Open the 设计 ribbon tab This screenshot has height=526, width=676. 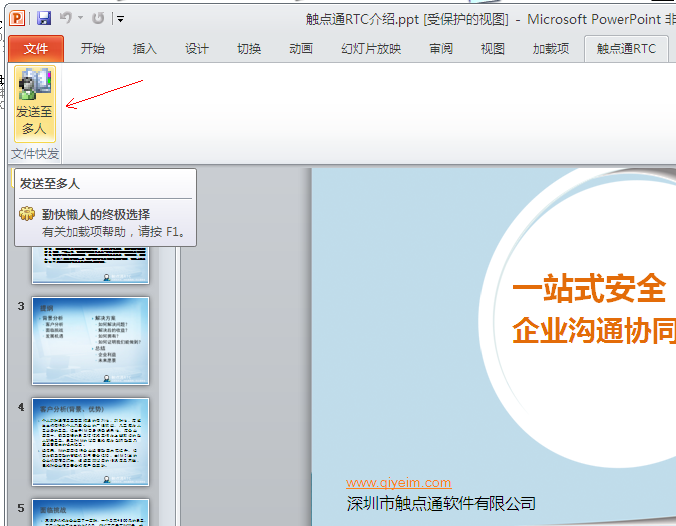pos(197,48)
